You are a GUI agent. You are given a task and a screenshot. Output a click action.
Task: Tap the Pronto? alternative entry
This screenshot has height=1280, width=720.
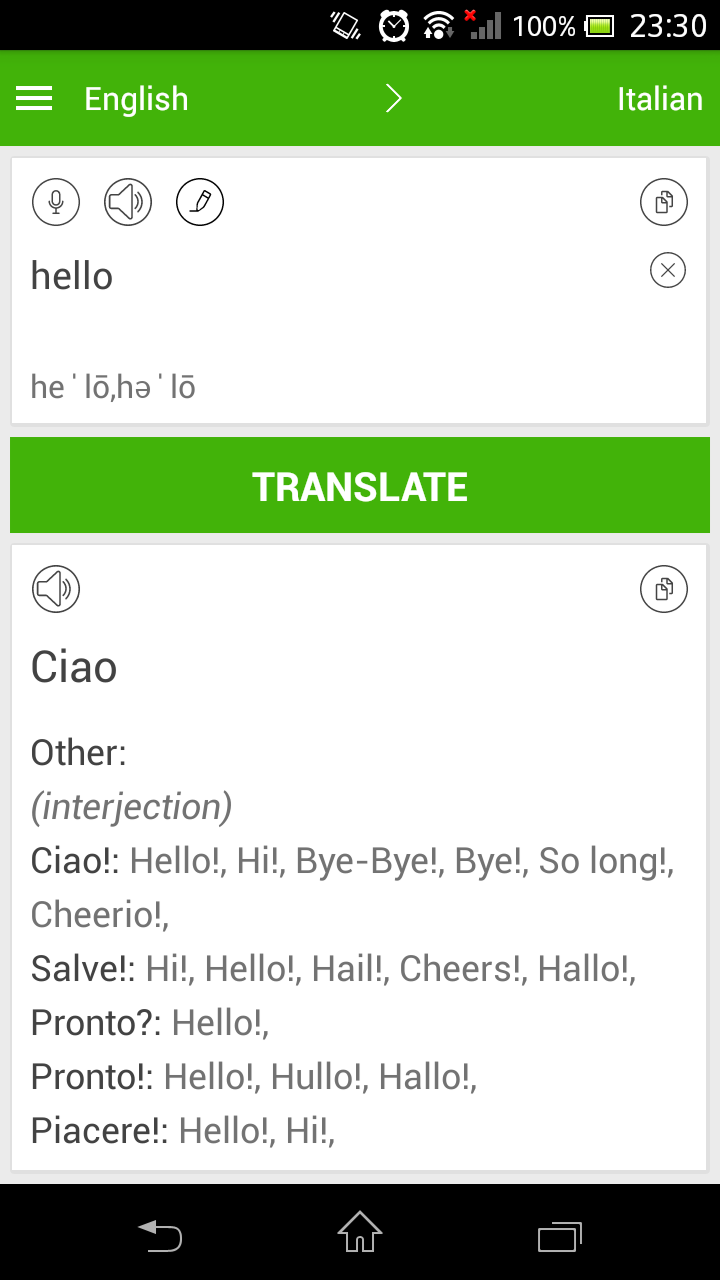point(96,1023)
